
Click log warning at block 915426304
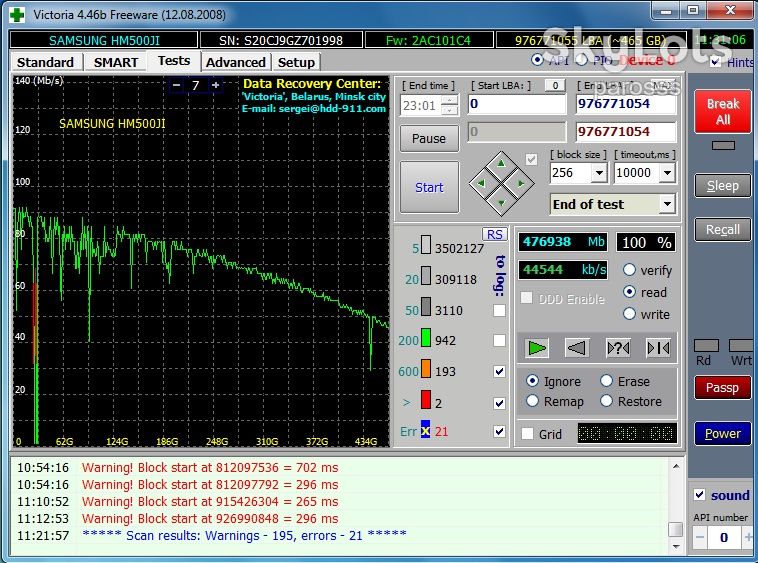tap(210, 502)
